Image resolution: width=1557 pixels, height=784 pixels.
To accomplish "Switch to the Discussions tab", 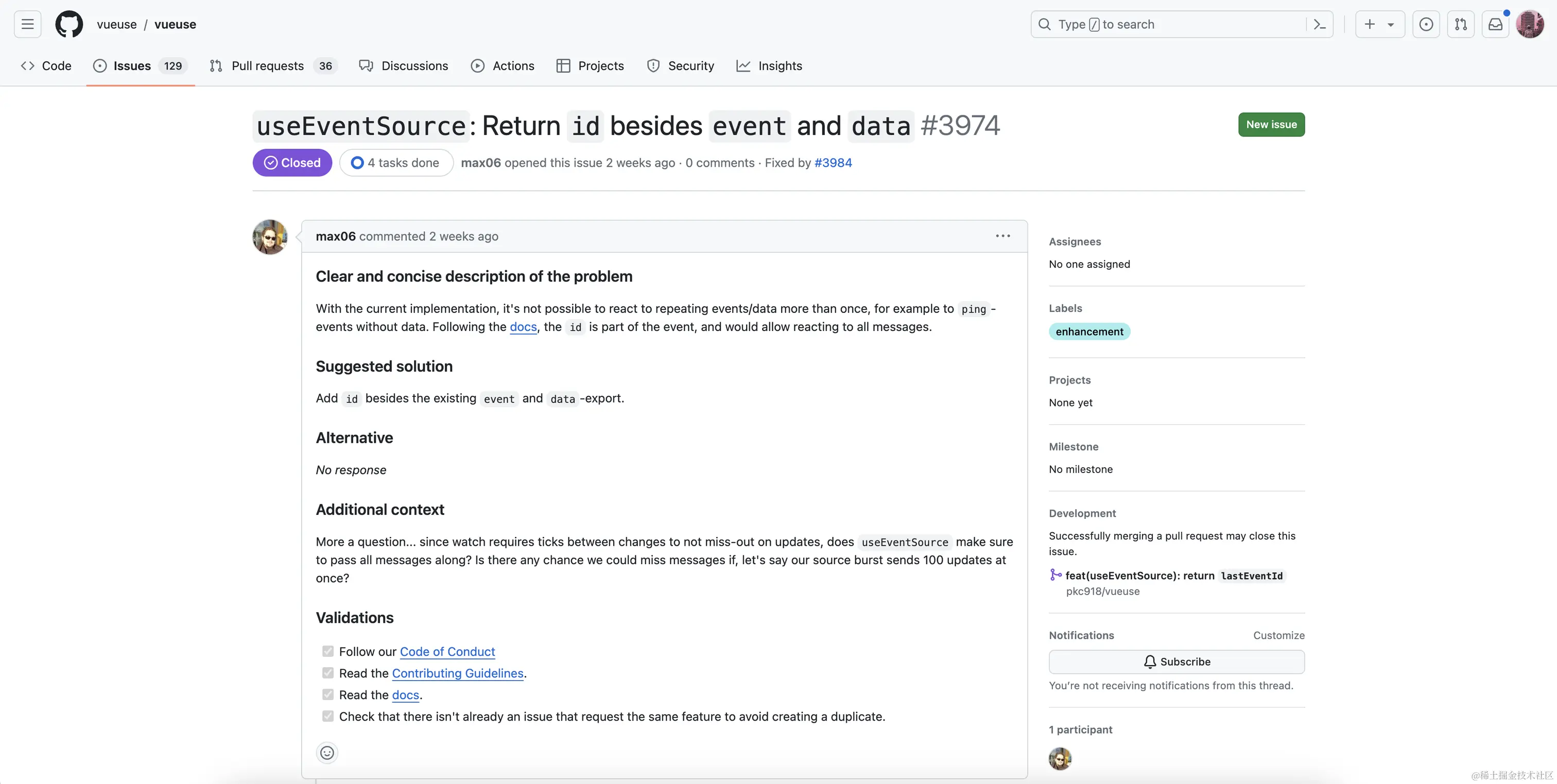I will (404, 65).
